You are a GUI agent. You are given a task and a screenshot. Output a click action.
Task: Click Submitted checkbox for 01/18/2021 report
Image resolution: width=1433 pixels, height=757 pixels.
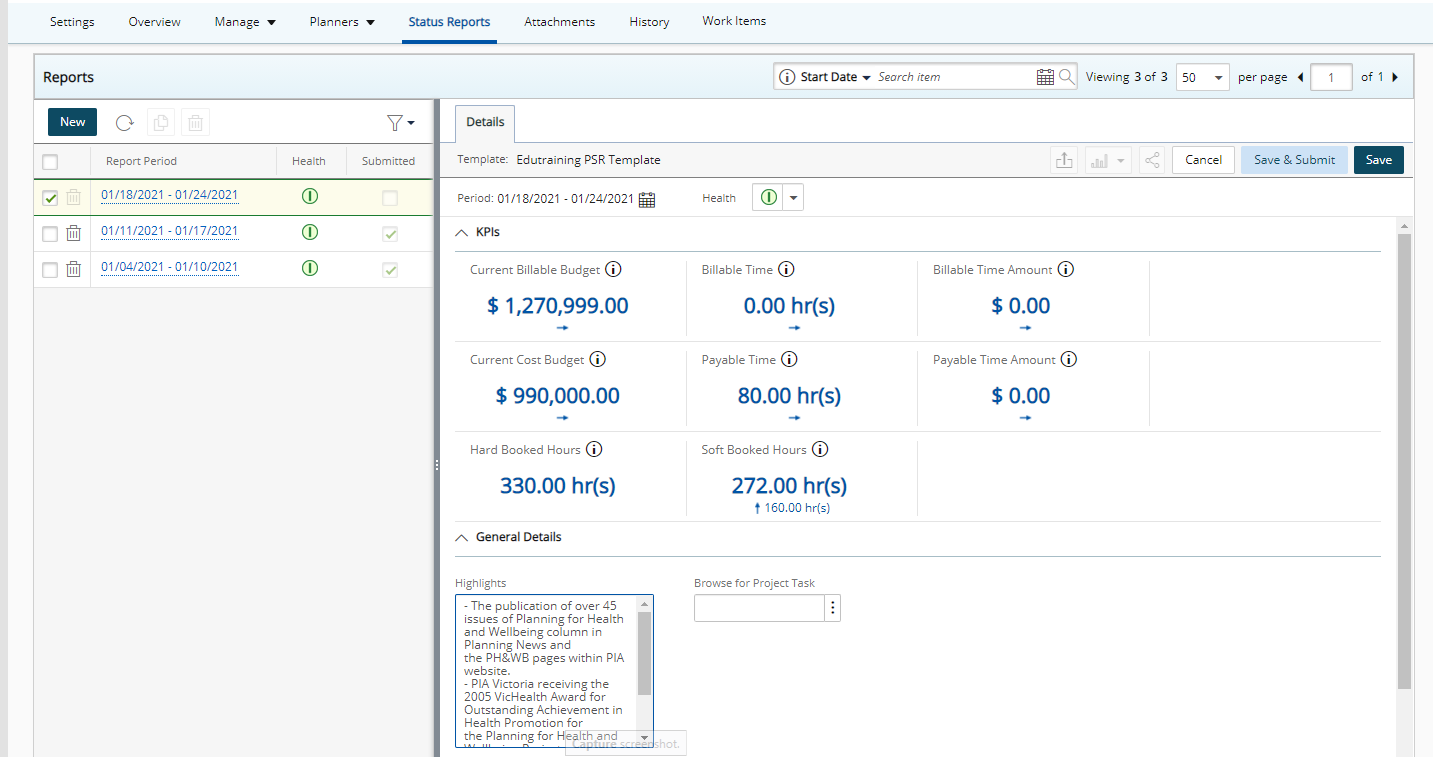[x=390, y=198]
